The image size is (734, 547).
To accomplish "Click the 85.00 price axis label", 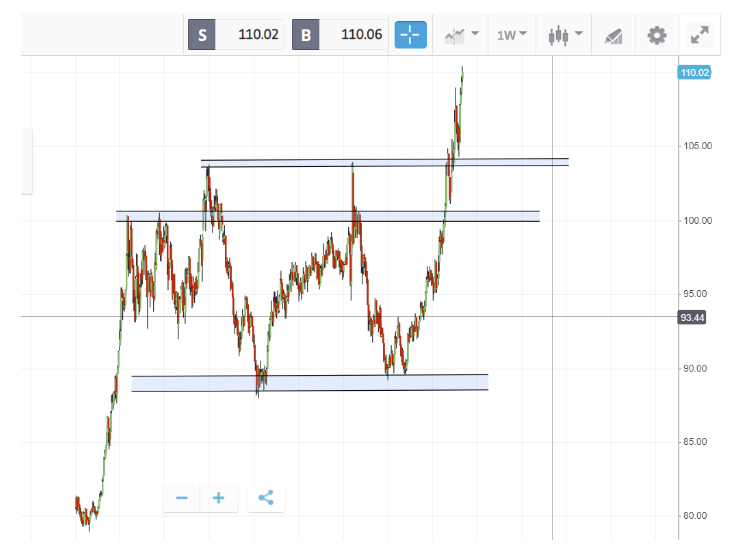I will 695,442.
